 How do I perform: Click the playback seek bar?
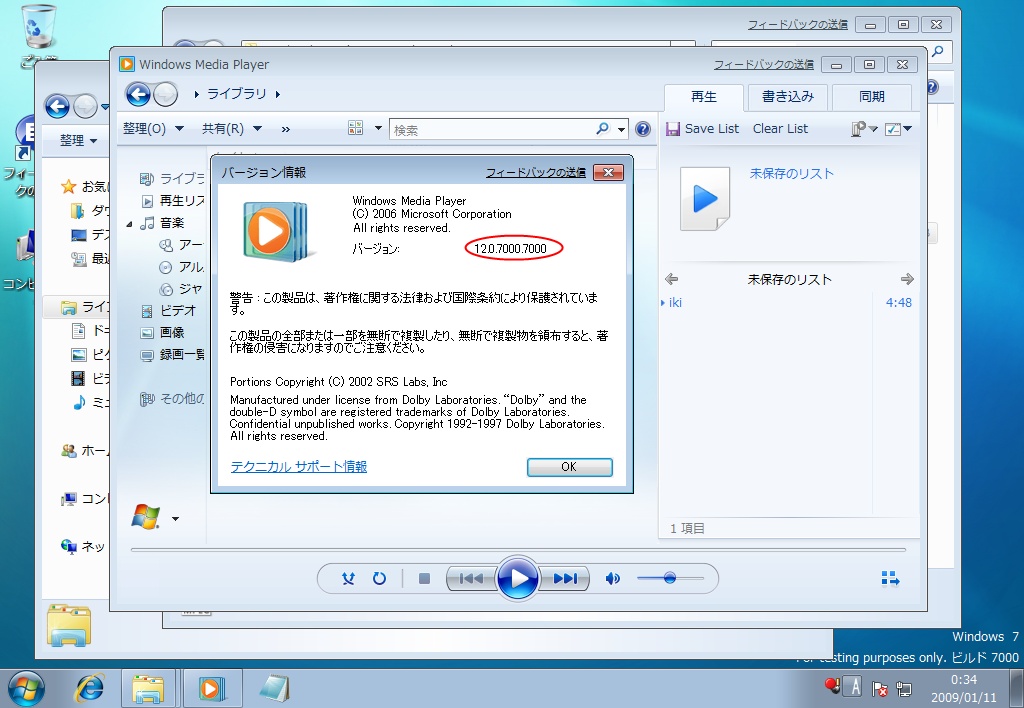click(x=518, y=550)
